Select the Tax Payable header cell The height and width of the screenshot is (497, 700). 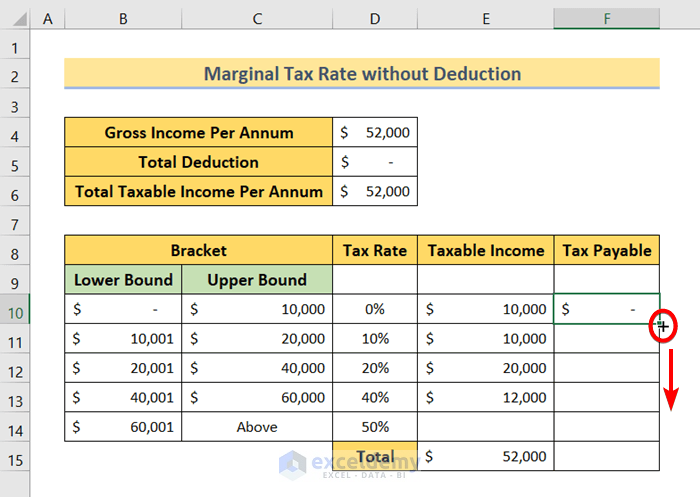pos(607,251)
